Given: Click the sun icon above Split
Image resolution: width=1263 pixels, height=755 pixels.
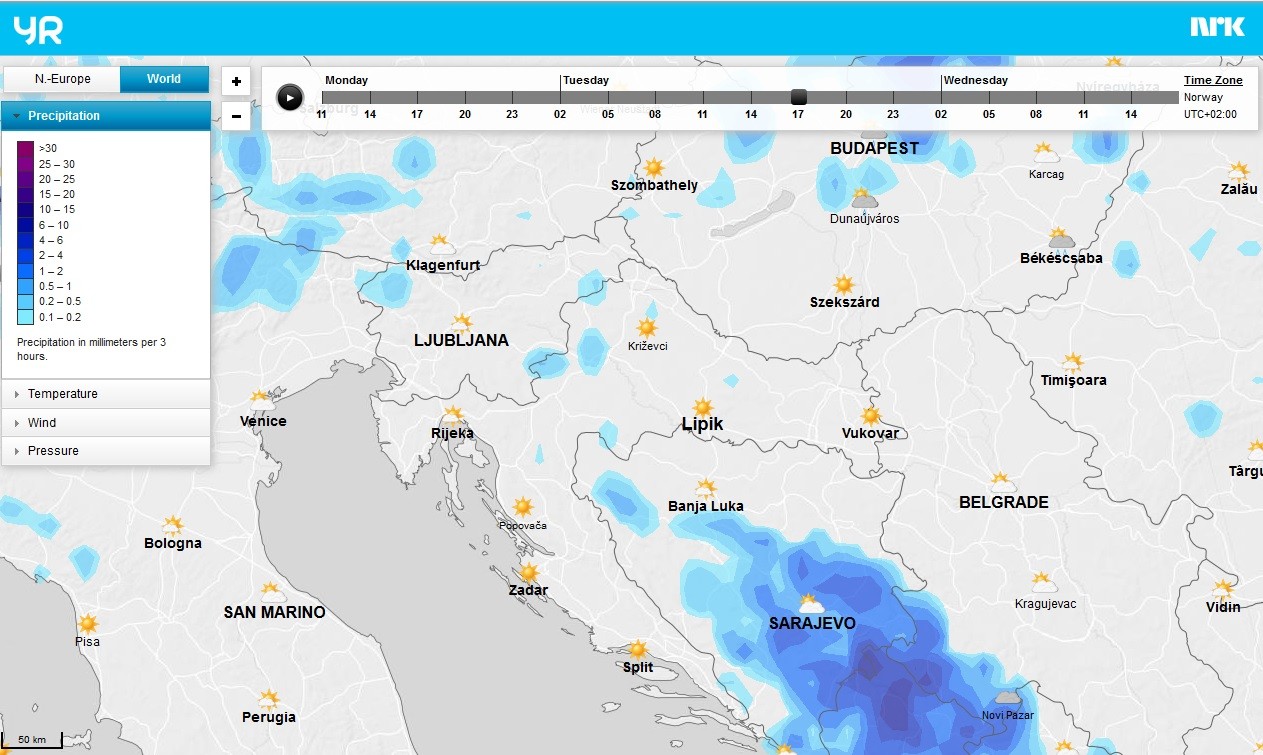Looking at the screenshot, I should [638, 650].
